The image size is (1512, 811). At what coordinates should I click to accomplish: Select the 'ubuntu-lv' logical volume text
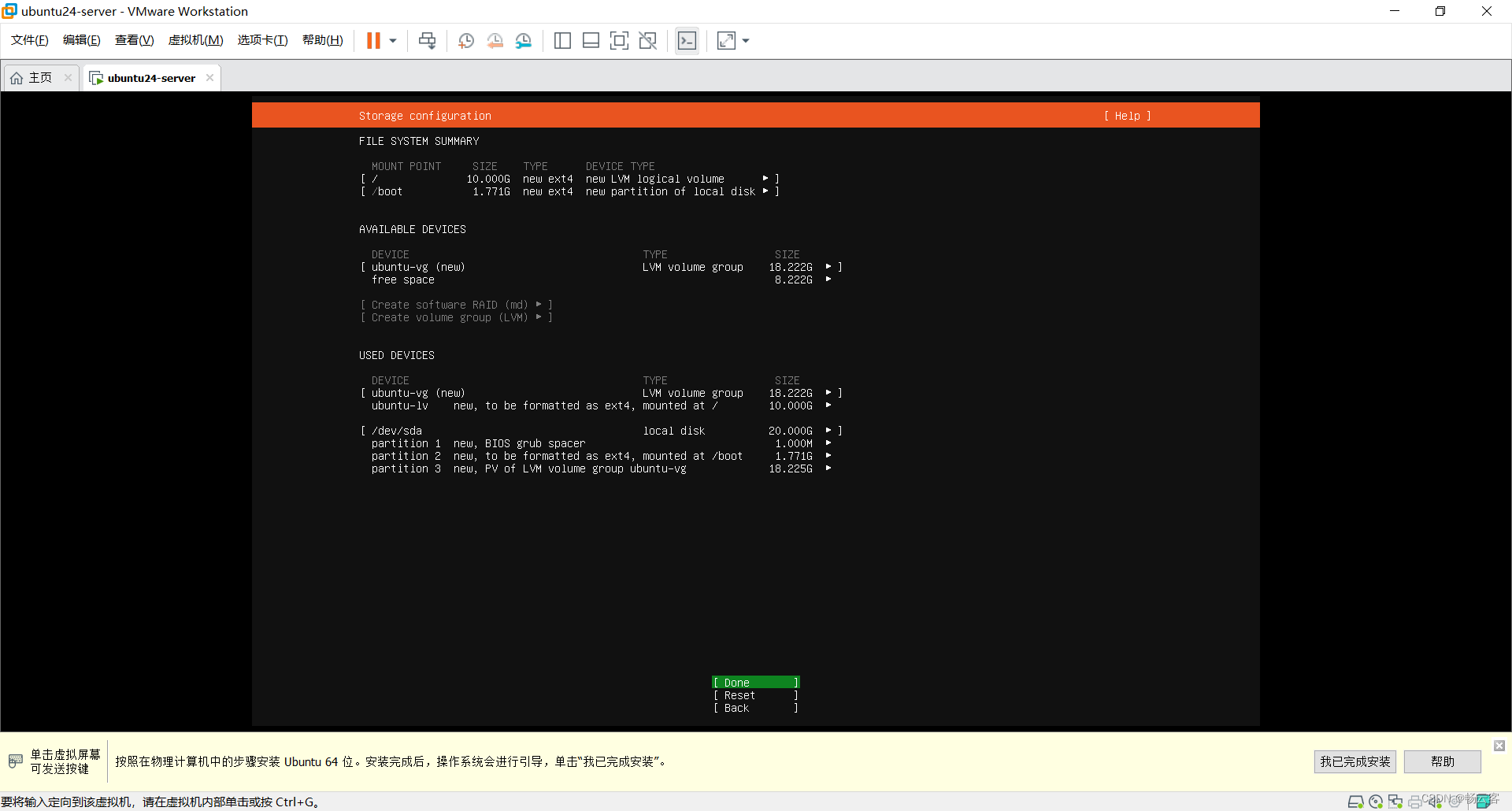tap(400, 405)
